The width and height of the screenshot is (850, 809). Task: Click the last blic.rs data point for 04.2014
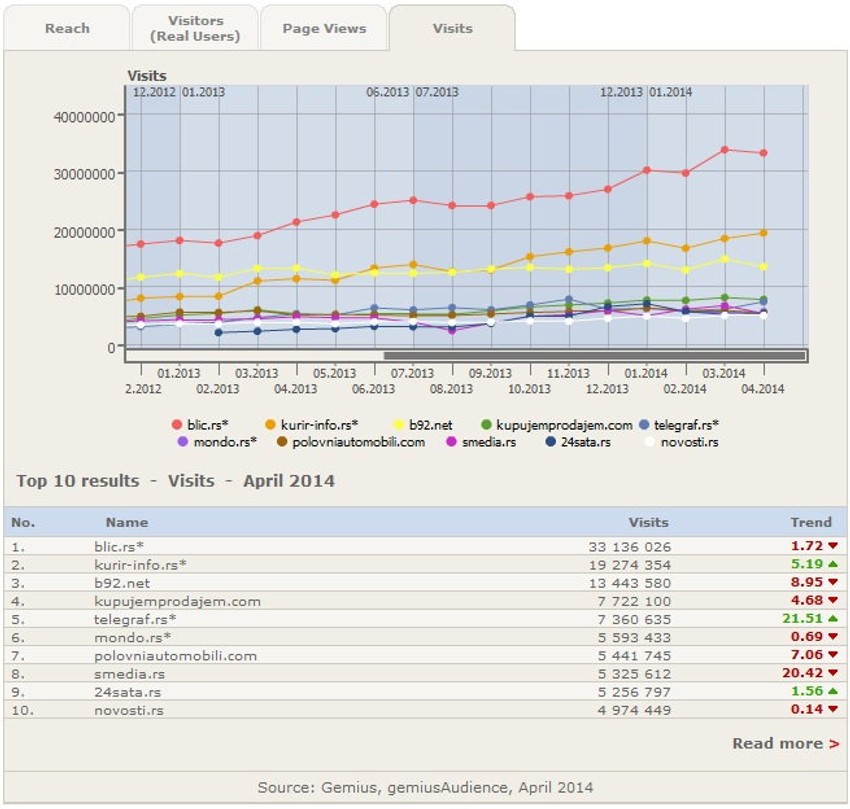764,153
